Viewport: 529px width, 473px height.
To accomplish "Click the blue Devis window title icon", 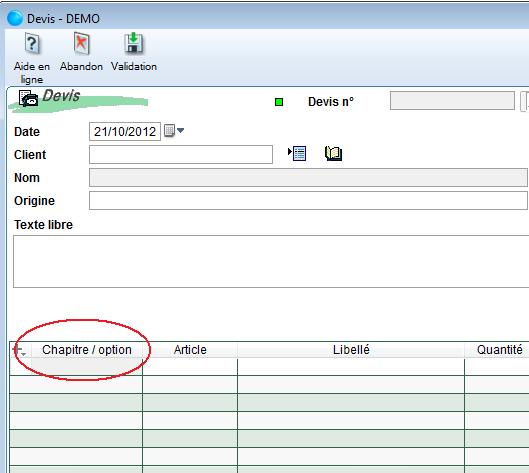I will click(15, 18).
